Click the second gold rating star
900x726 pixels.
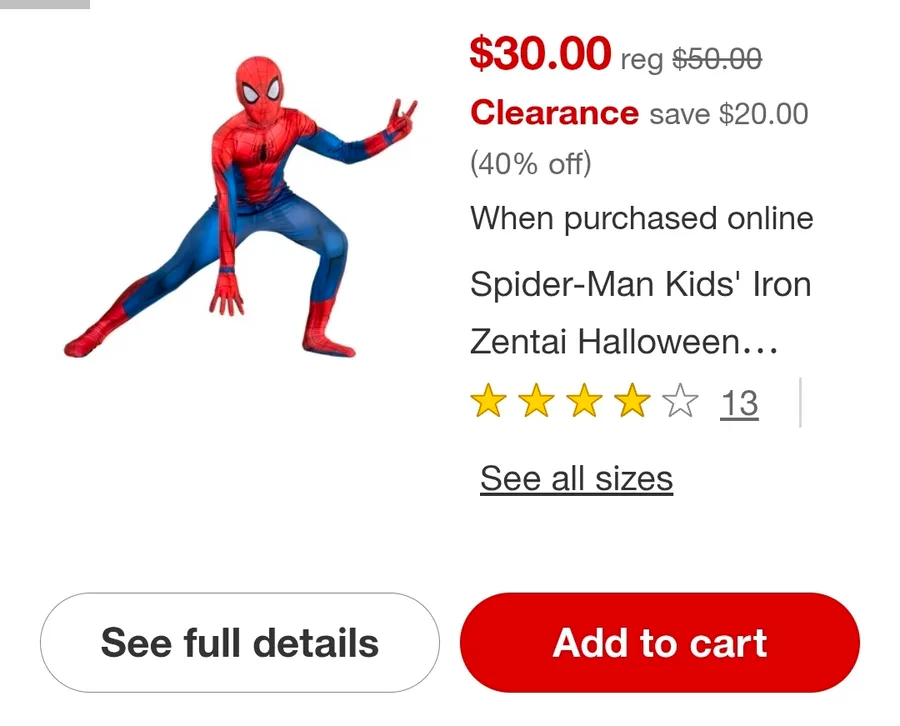537,403
